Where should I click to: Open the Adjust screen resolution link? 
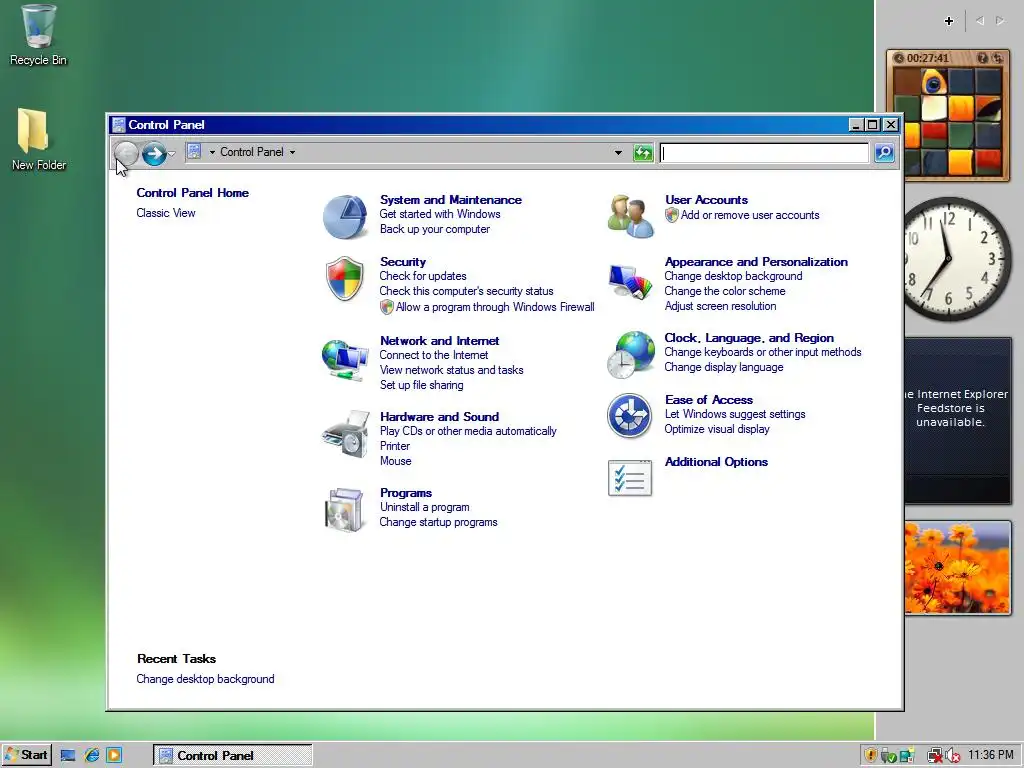[x=720, y=306]
